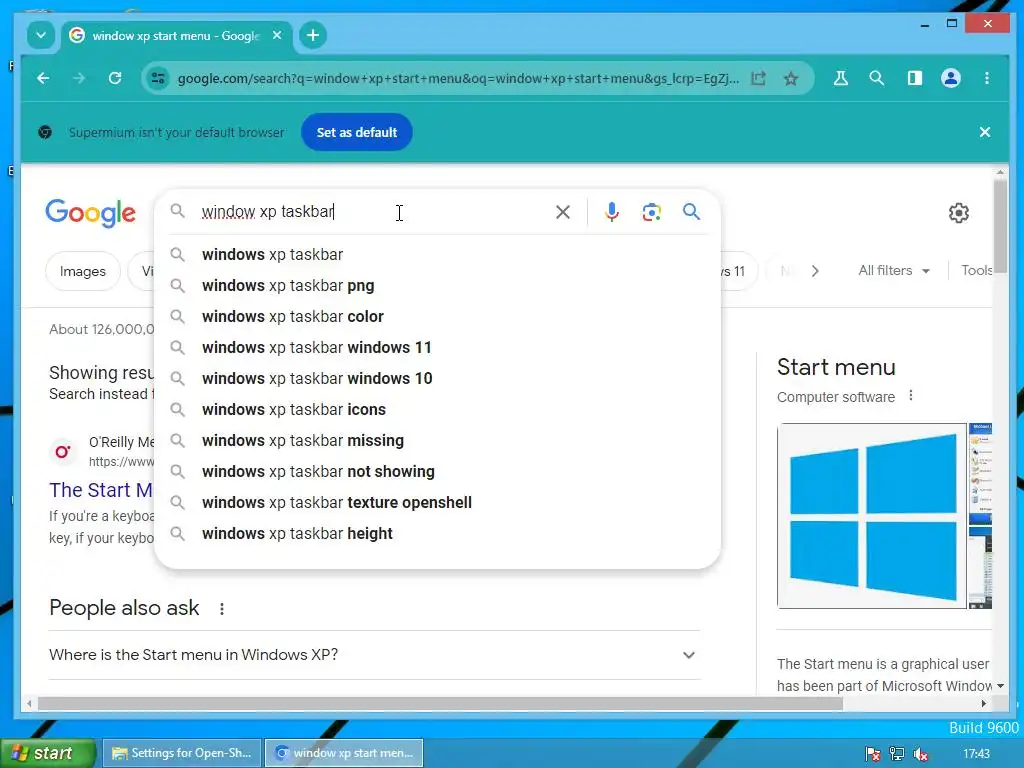Click the share page icon in address bar
The width and height of the screenshot is (1024, 768).
pos(758,78)
